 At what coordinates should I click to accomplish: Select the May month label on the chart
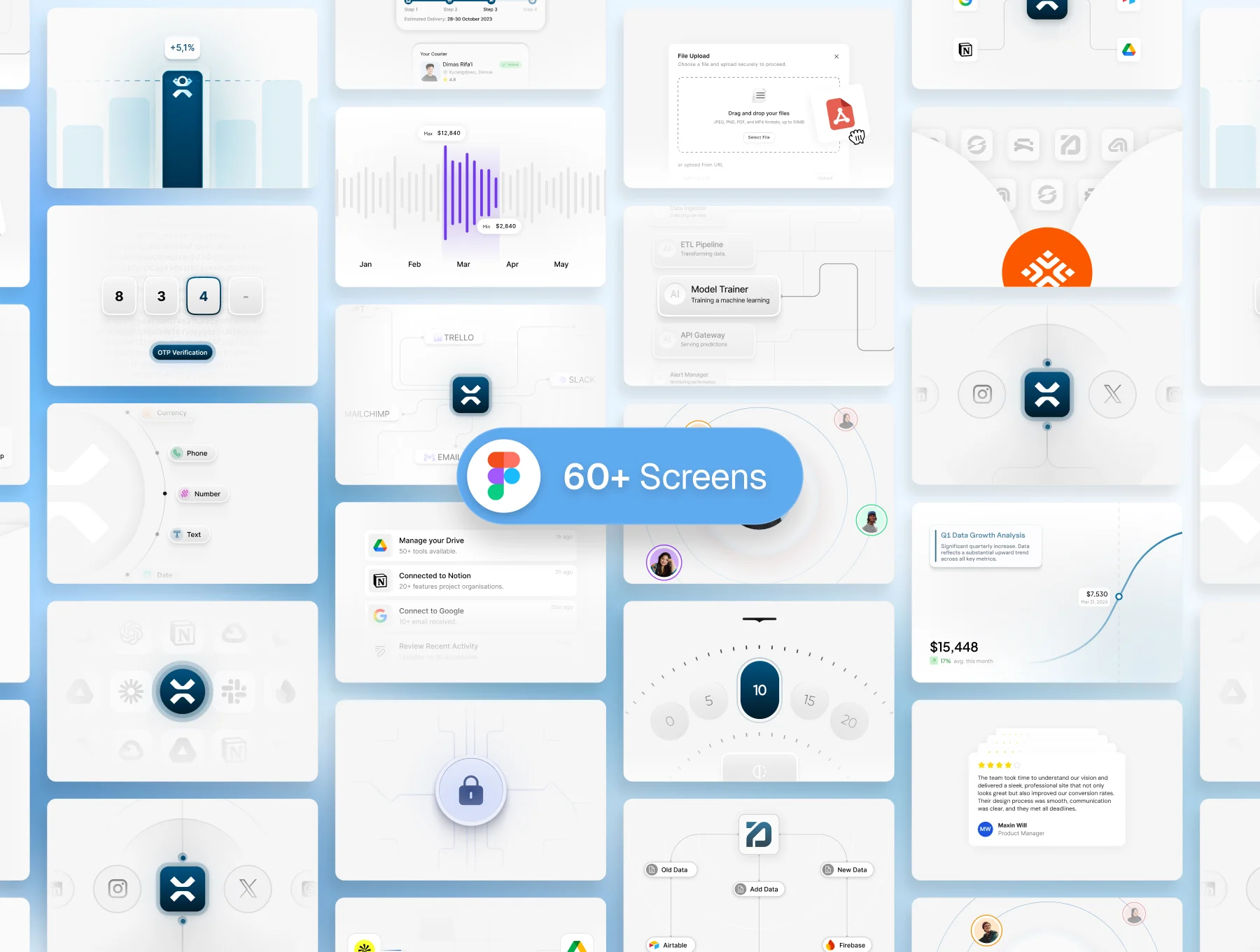(x=561, y=265)
